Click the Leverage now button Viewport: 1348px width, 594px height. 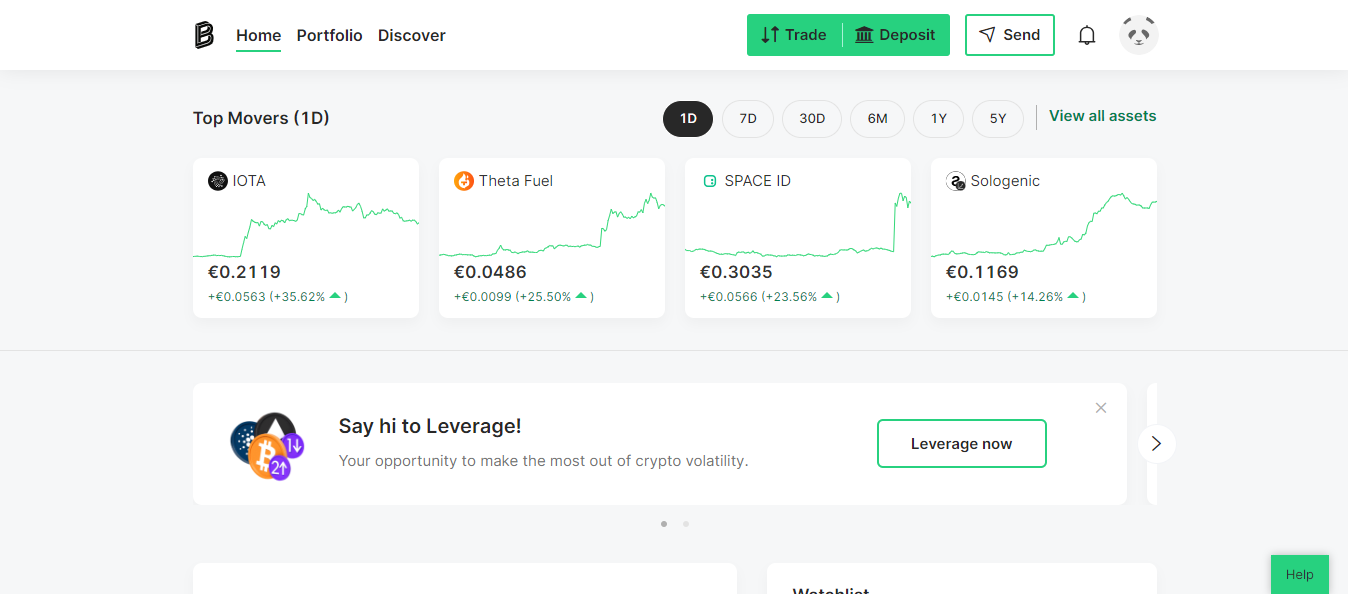962,444
